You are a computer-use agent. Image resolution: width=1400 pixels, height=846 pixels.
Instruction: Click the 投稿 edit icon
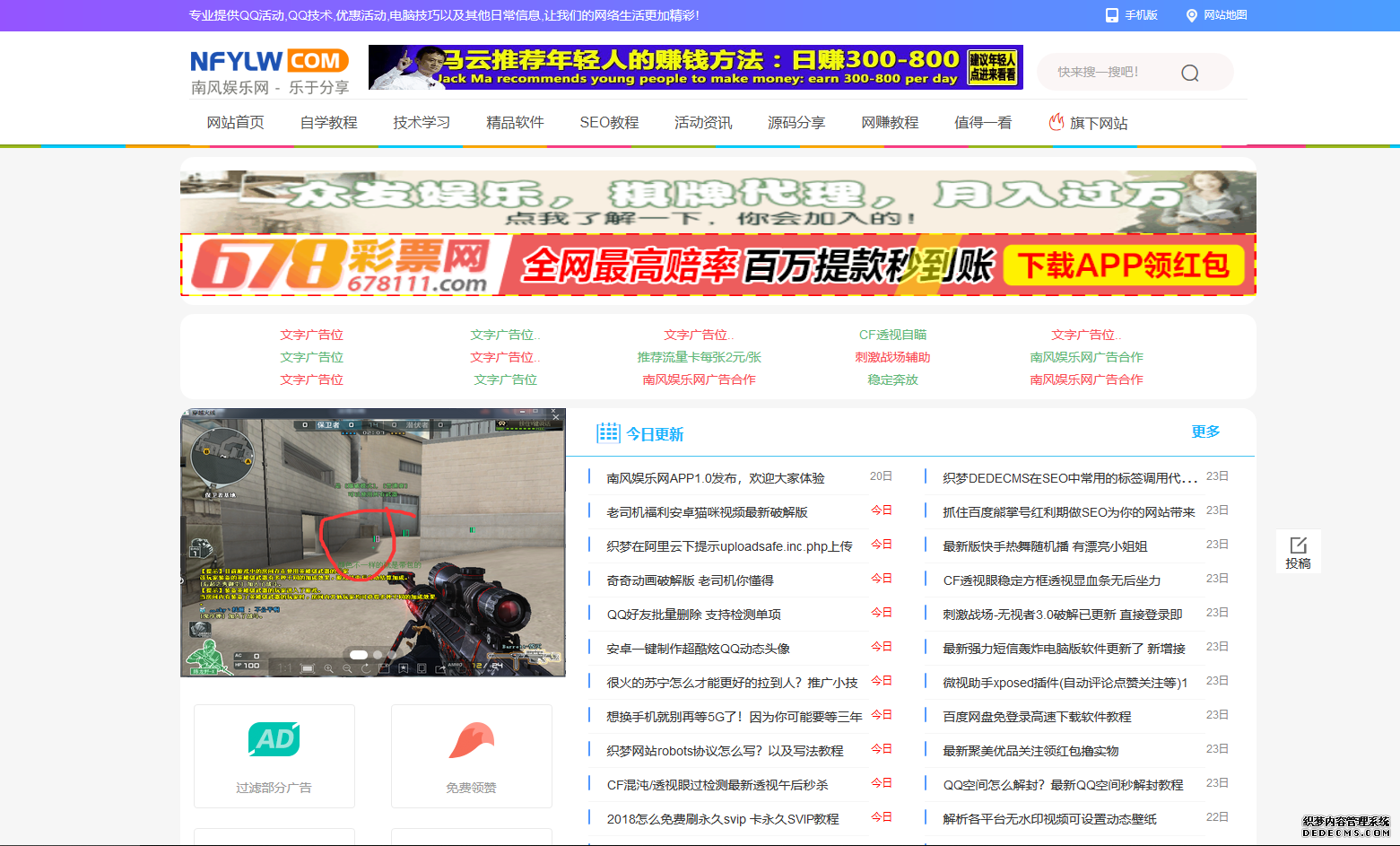coord(1298,545)
